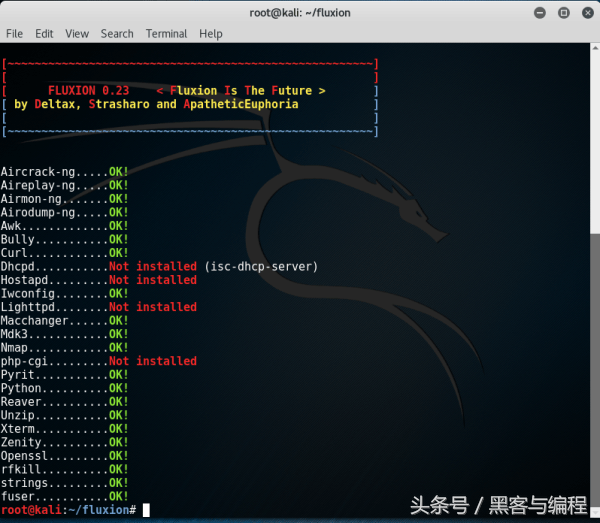The width and height of the screenshot is (600, 523).
Task: Click the Openssl status line
Action: point(64,456)
